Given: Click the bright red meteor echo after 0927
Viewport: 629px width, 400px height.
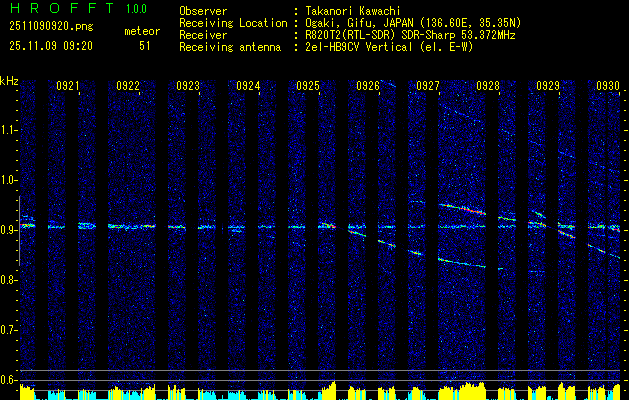Looking at the screenshot, I should (463, 209).
